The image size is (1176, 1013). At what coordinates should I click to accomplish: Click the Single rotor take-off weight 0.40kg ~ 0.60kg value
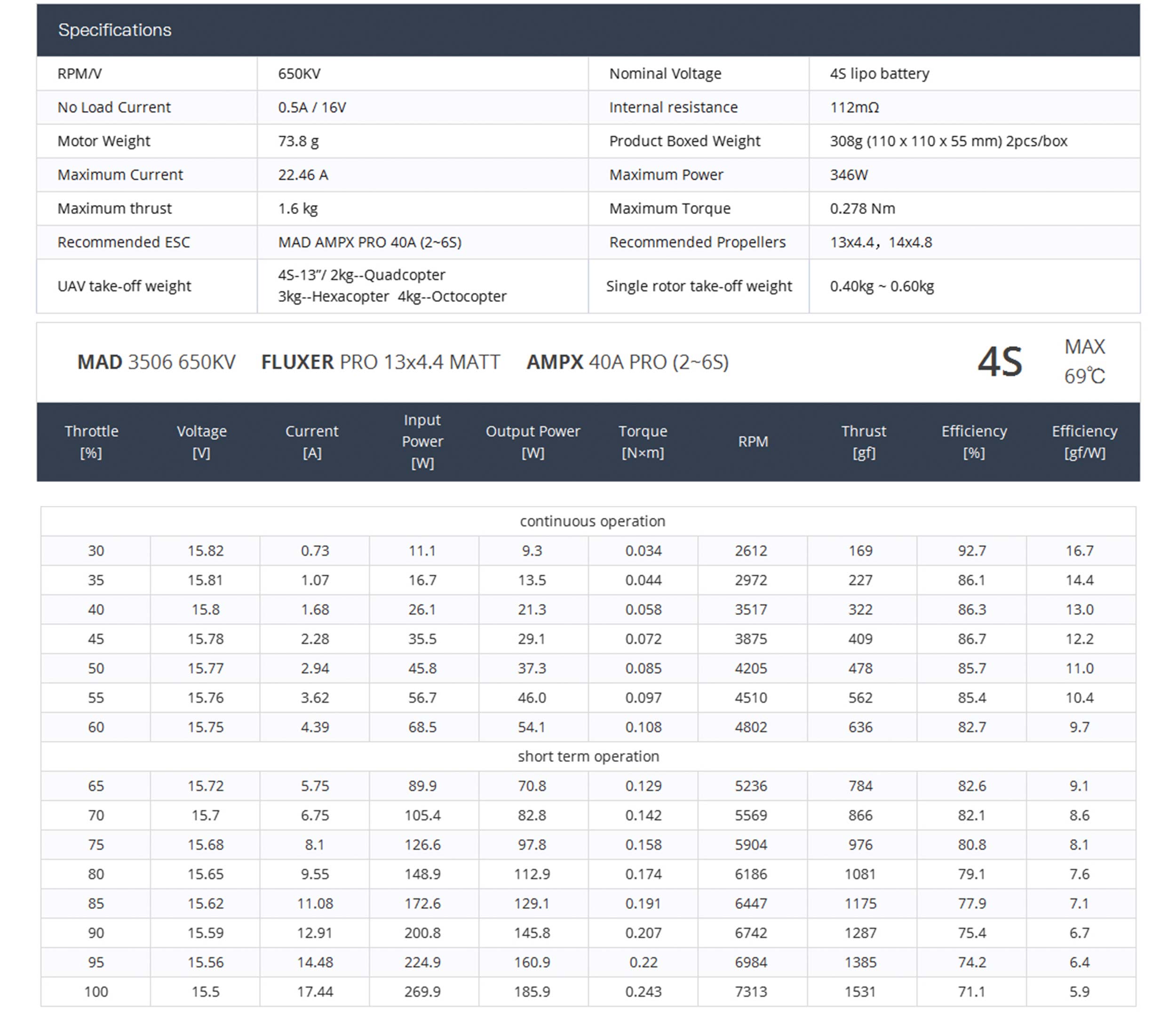pyautogui.click(x=882, y=286)
